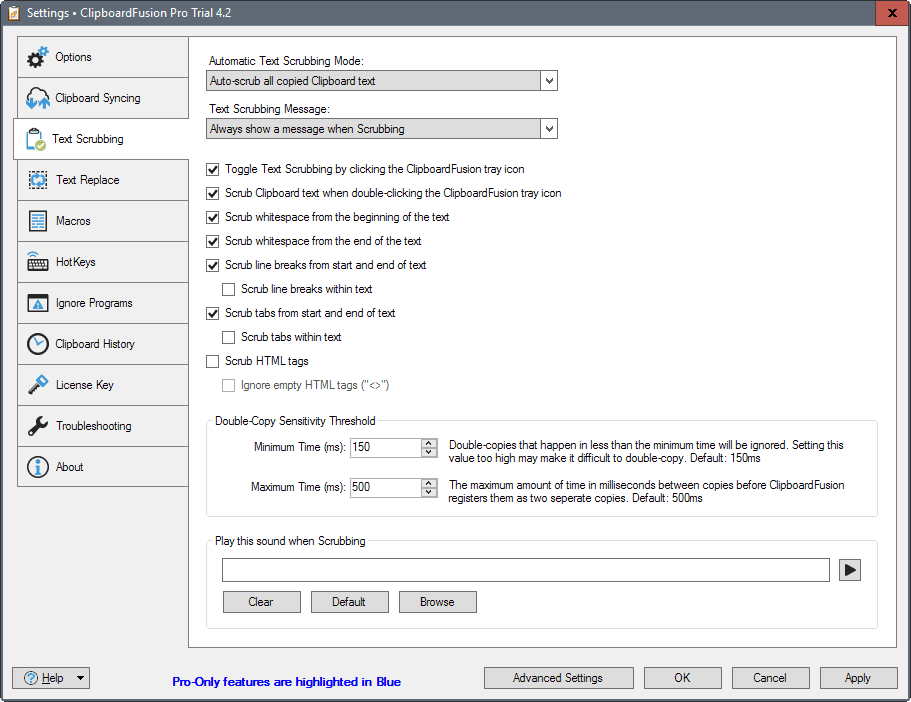Click the Ignore Programs window icon
This screenshot has width=911, height=702.
38,303
